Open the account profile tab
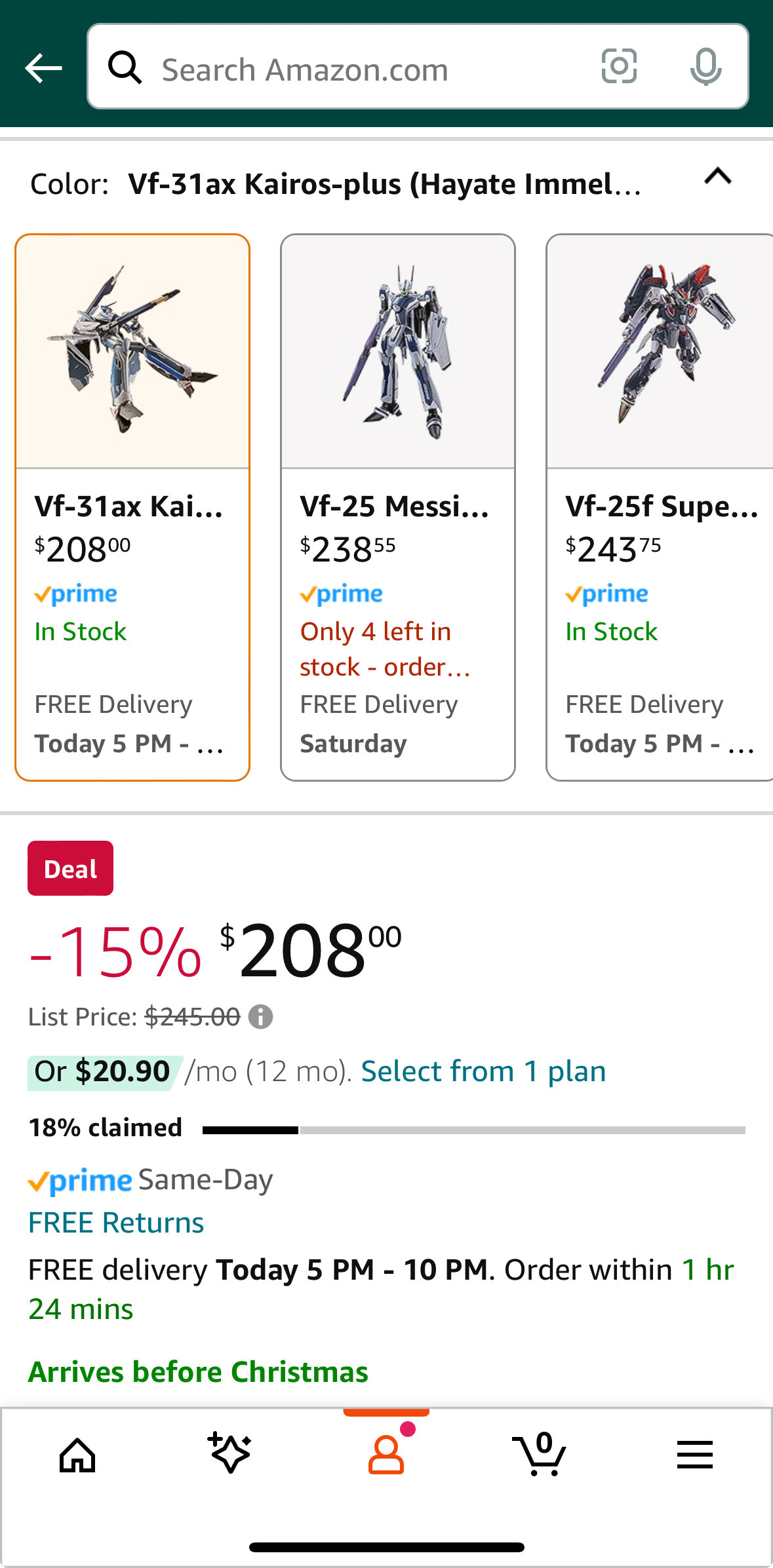773x1568 pixels. tap(386, 1454)
